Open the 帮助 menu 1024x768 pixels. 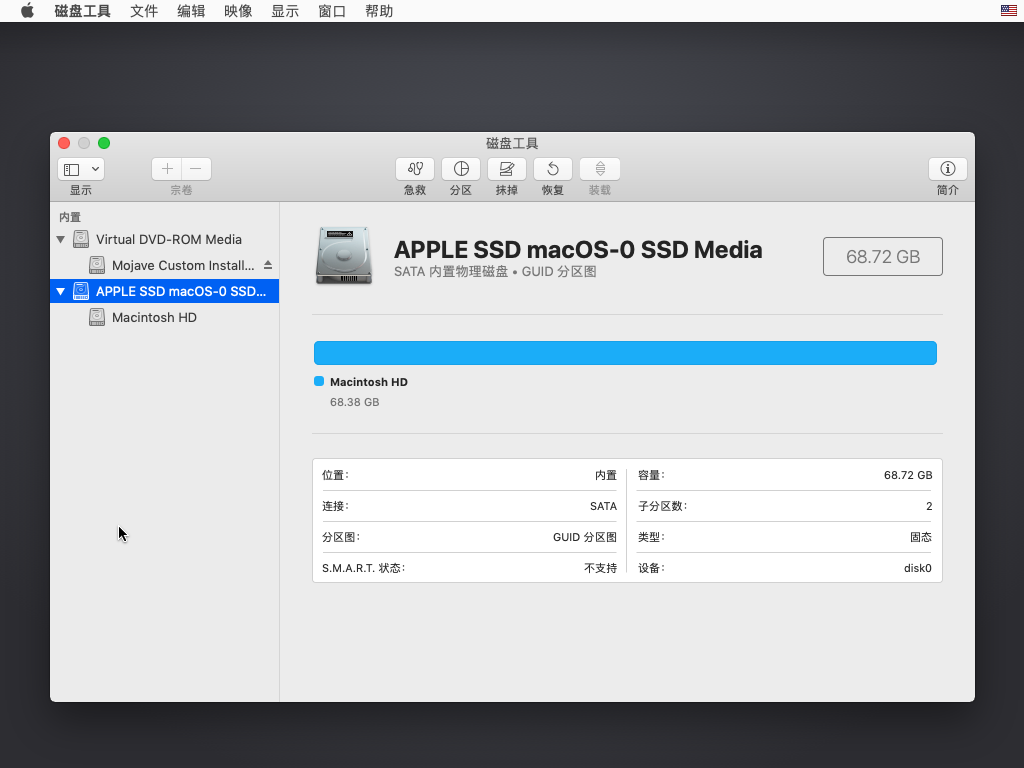tap(379, 11)
